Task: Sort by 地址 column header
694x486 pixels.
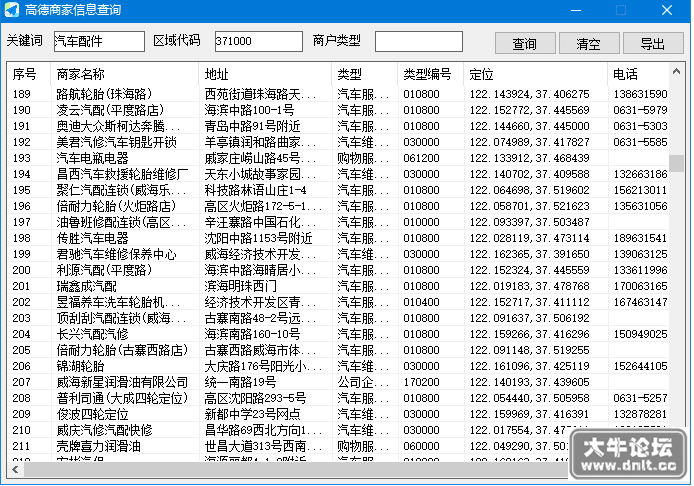Action: (x=265, y=74)
